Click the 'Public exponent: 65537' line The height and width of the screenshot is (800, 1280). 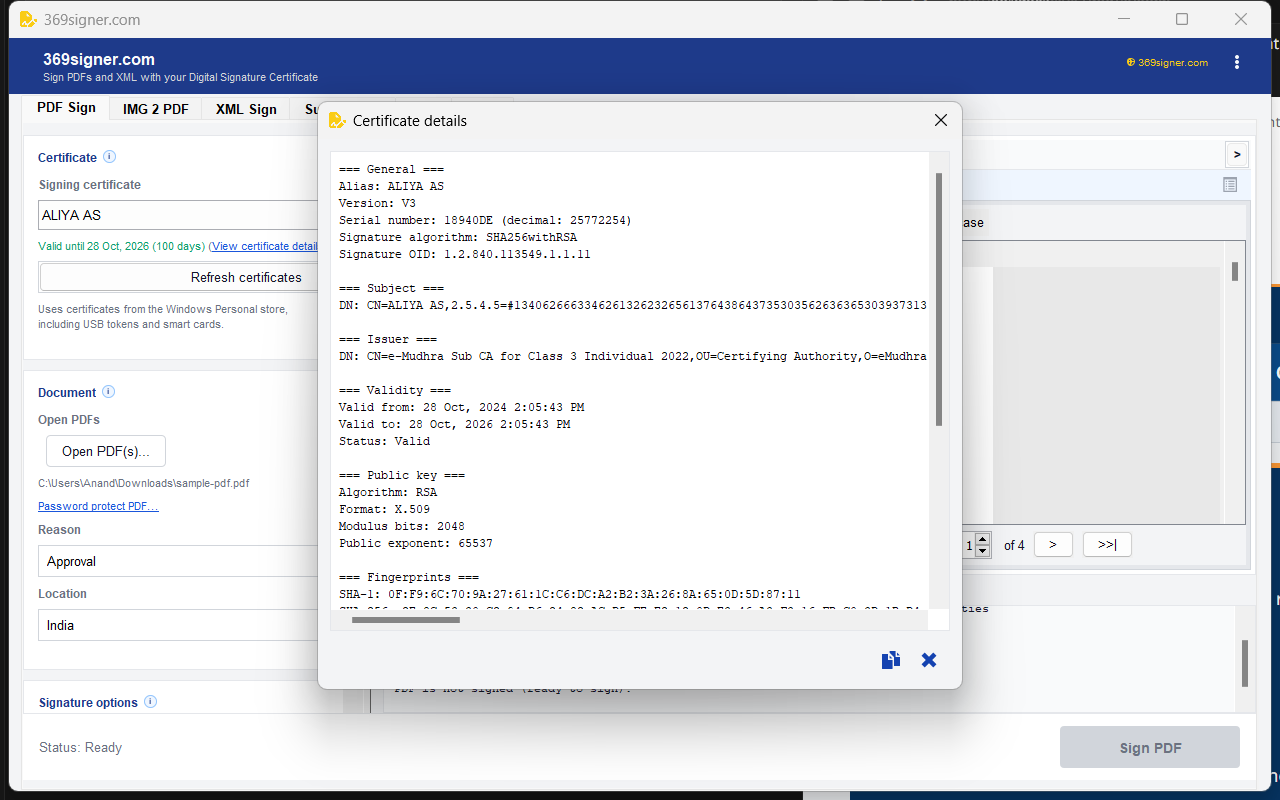click(415, 543)
